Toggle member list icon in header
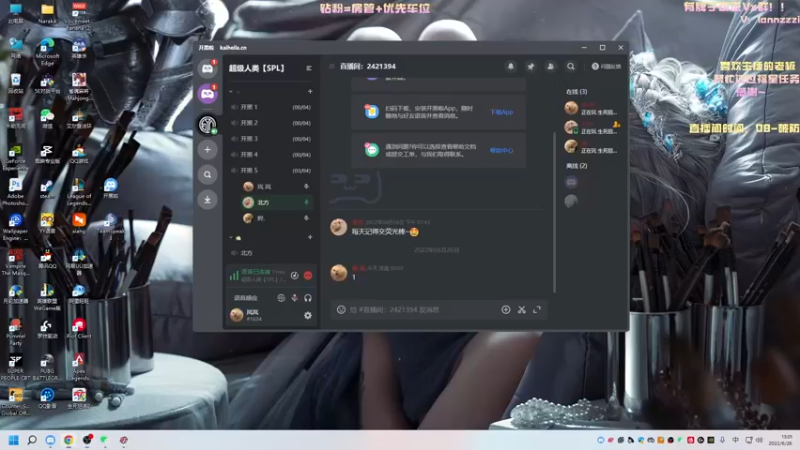Screen dimensions: 800x450 pos(551,66)
